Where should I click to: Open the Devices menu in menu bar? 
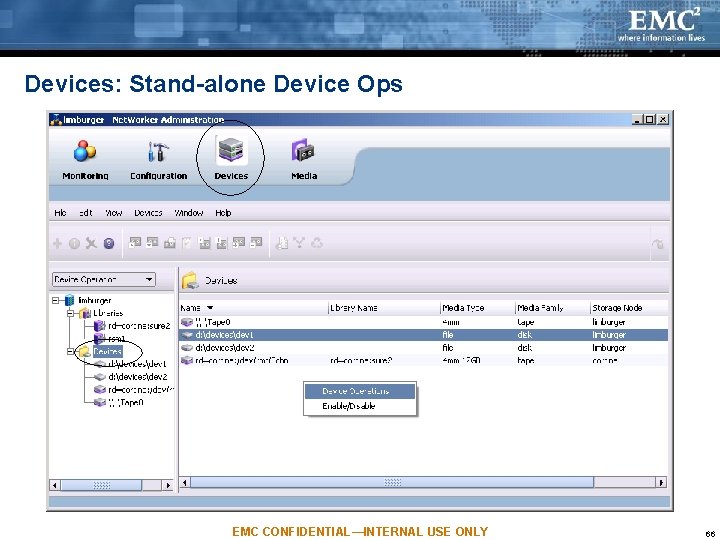click(148, 213)
